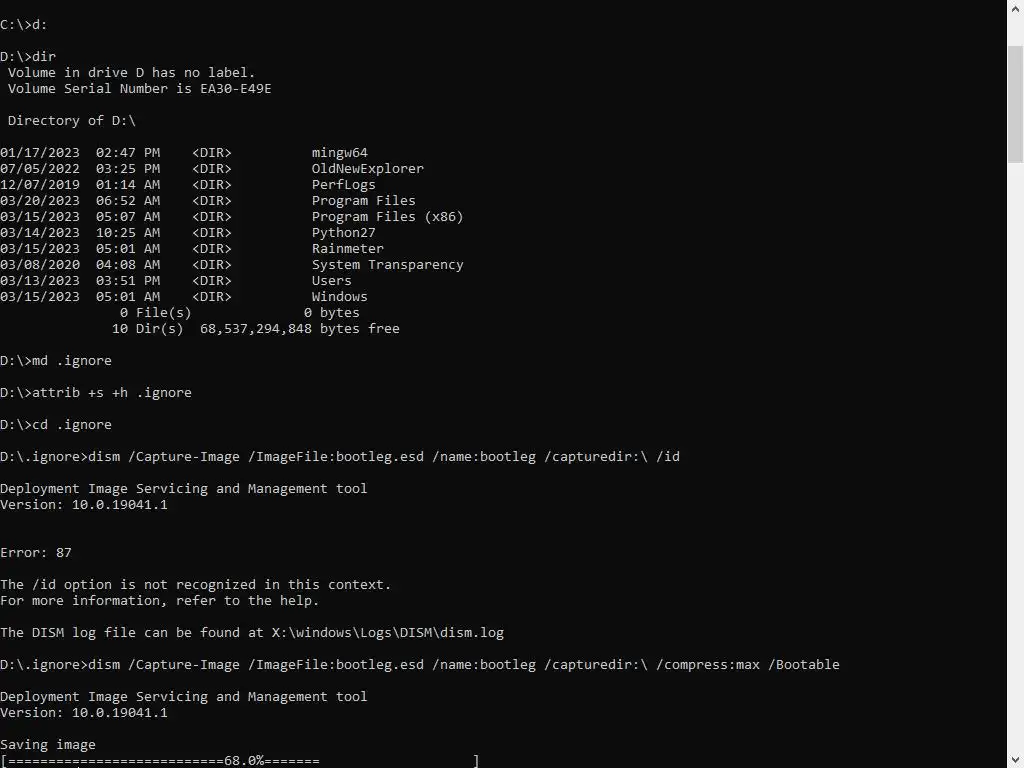
Task: Click the OldNewExplorer directory name
Action: click(368, 168)
